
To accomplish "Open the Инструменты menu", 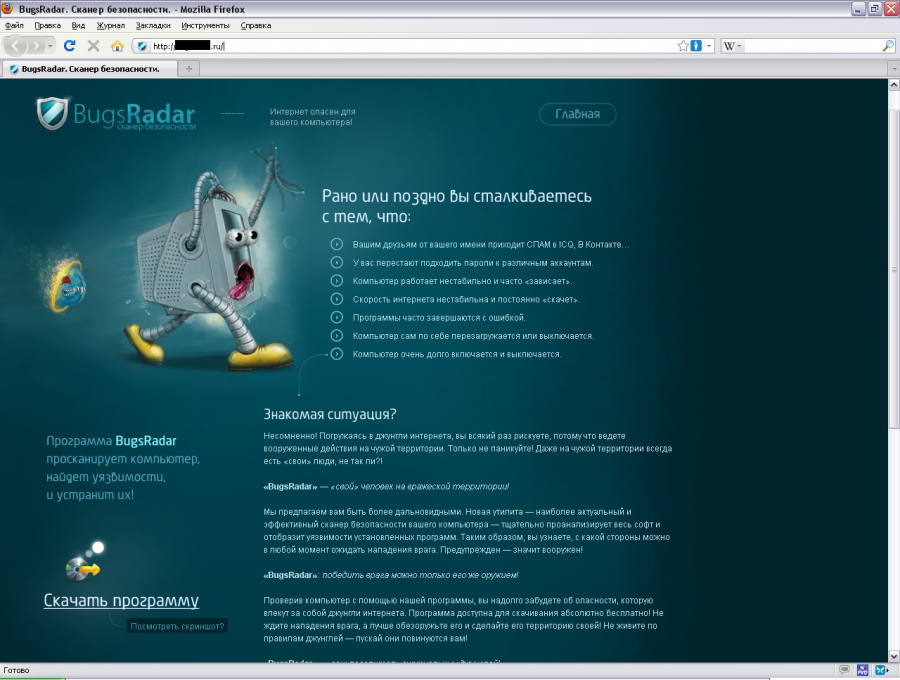I will (205, 25).
